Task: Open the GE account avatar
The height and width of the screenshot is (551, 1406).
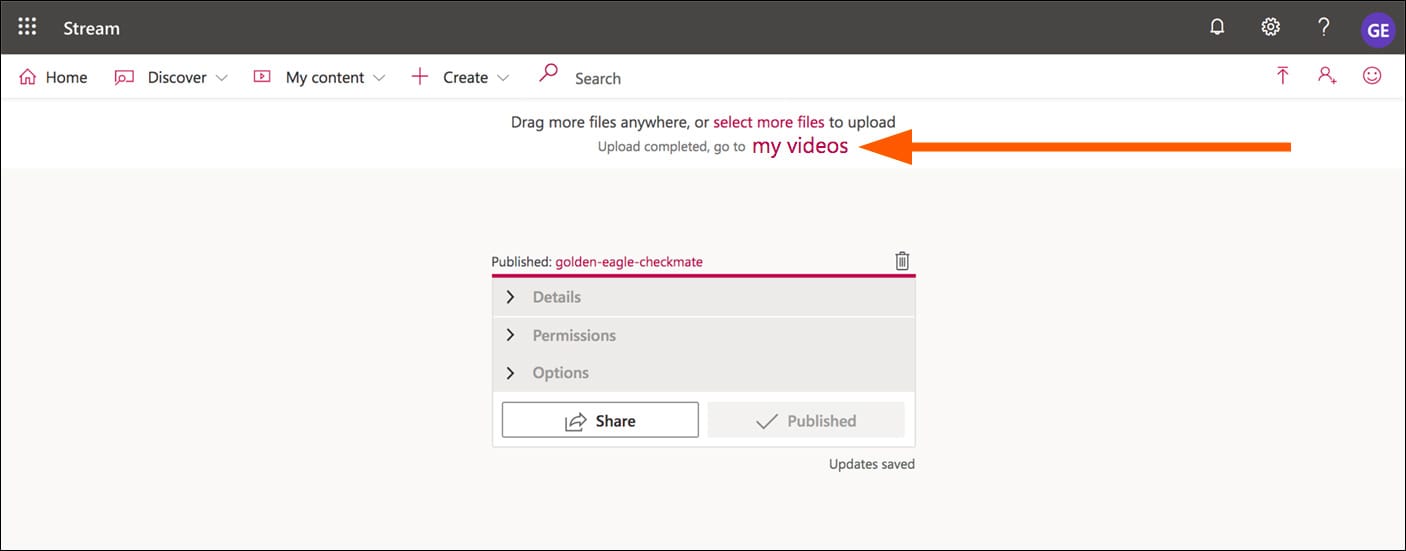Action: click(x=1377, y=30)
